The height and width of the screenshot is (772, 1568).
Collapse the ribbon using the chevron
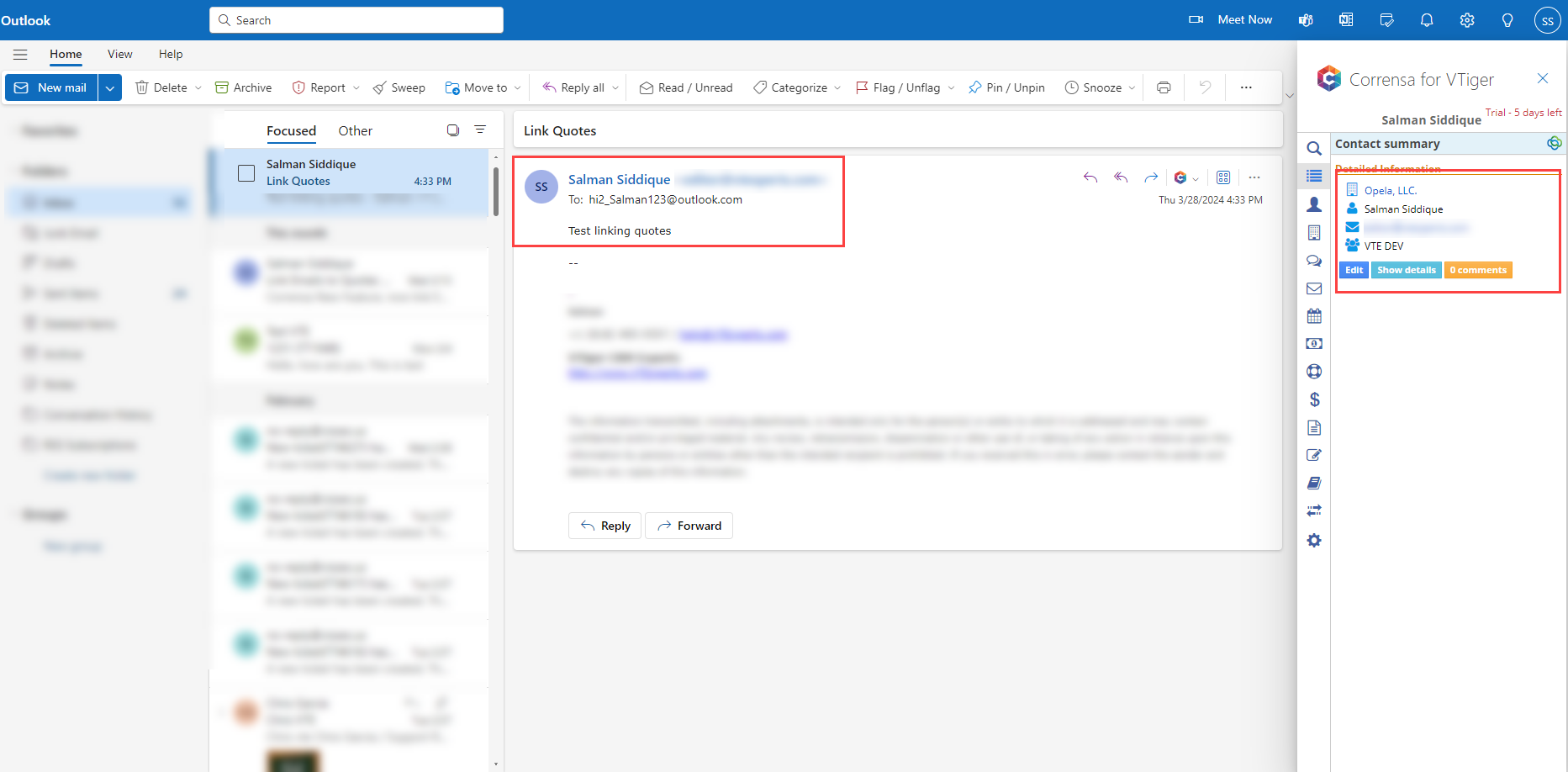(x=1290, y=95)
